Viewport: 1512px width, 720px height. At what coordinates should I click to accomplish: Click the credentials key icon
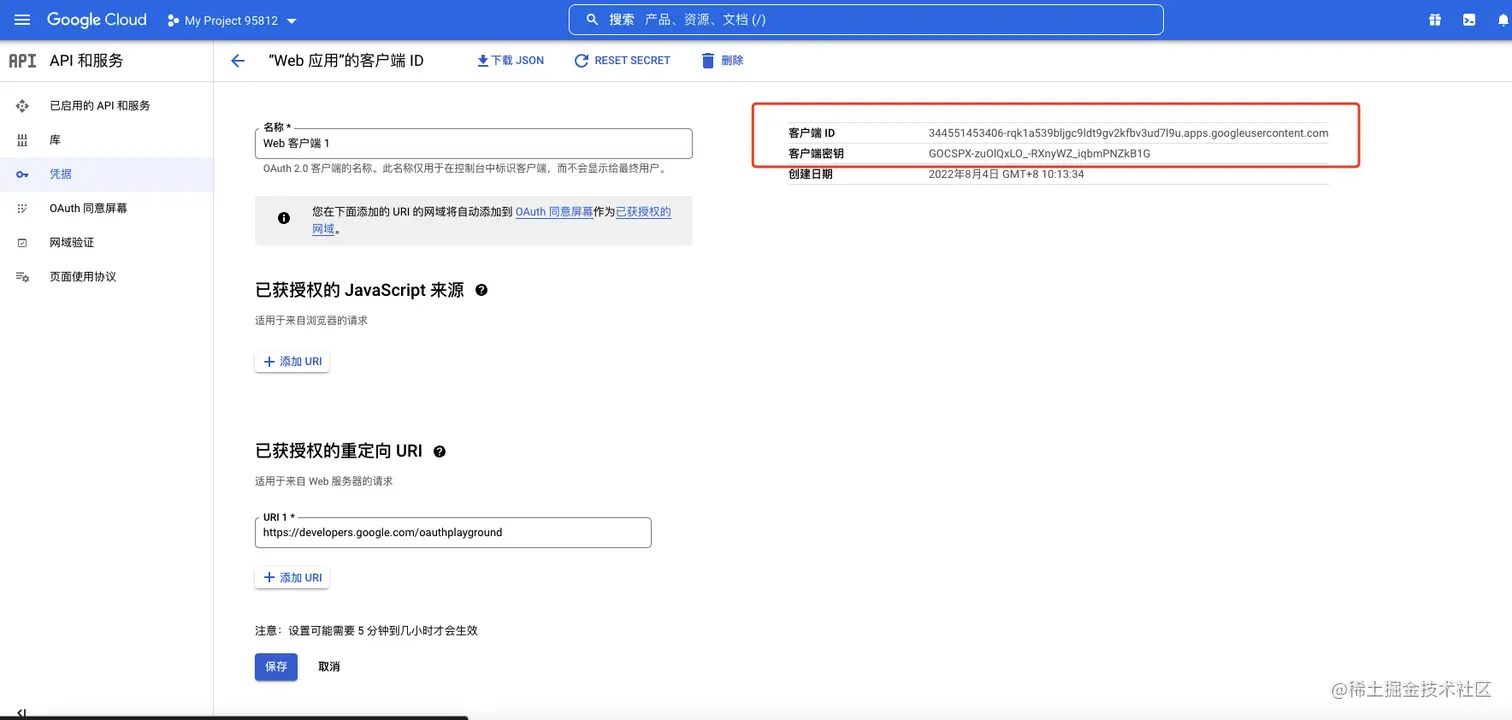tap(22, 174)
